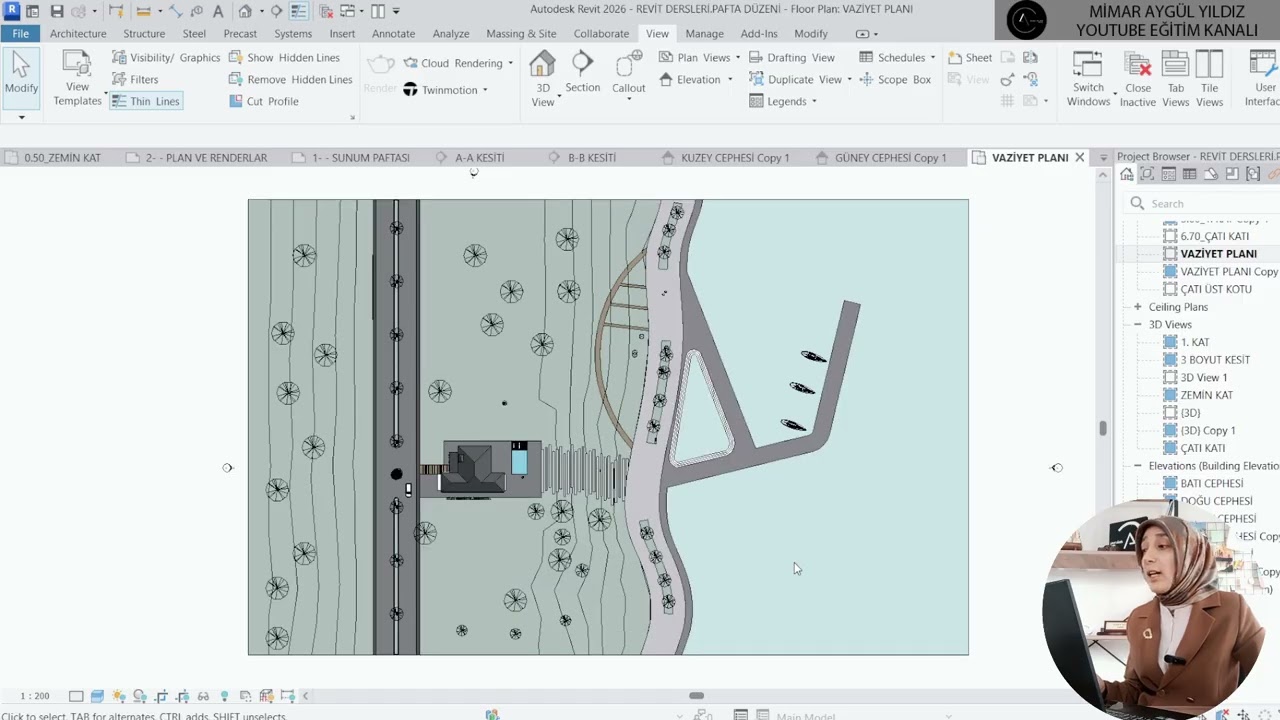Viewport: 1280px width, 720px height.
Task: Click the Detail Level icon
Action: pos(76,696)
